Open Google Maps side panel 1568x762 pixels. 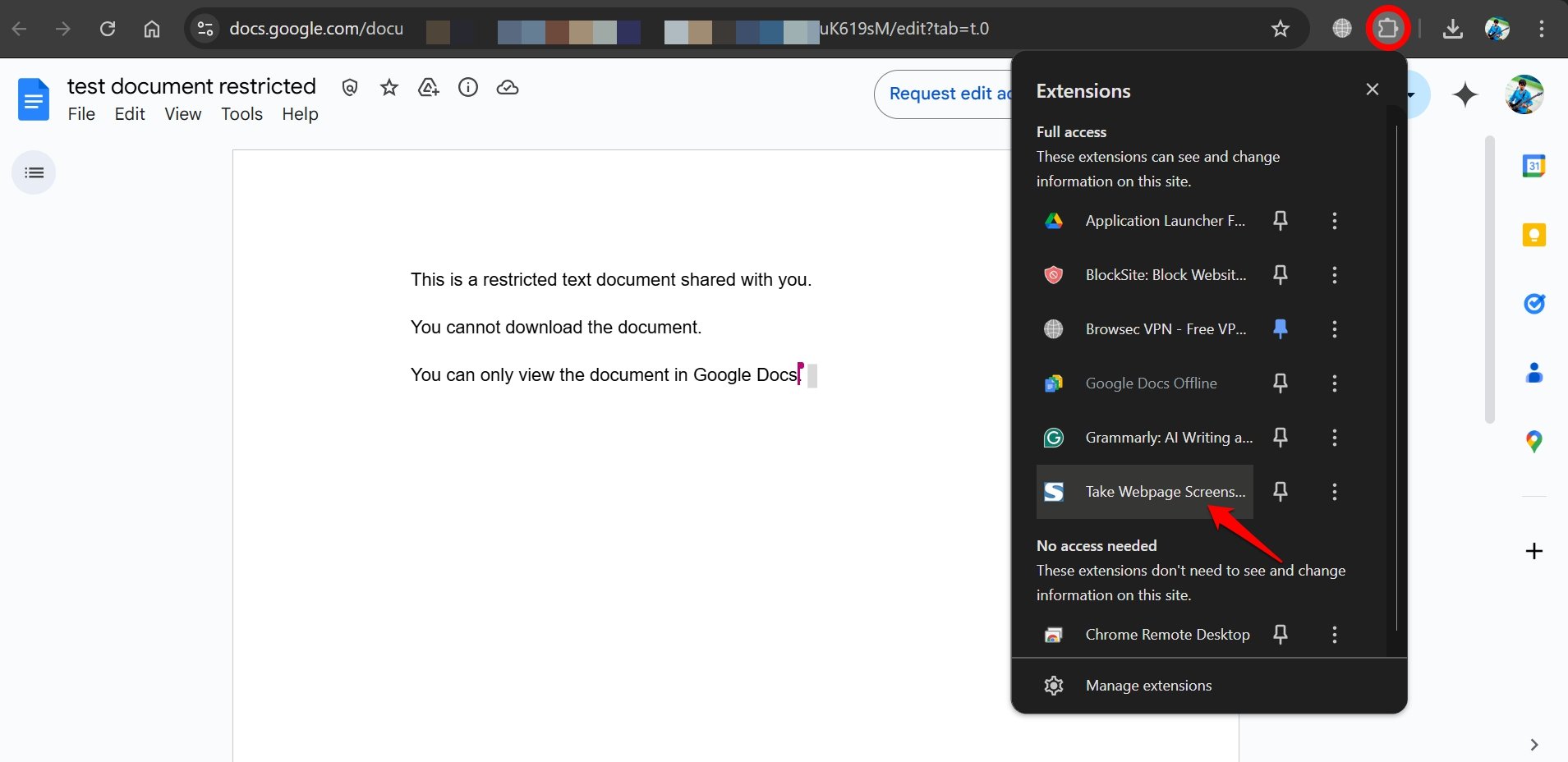[x=1534, y=442]
